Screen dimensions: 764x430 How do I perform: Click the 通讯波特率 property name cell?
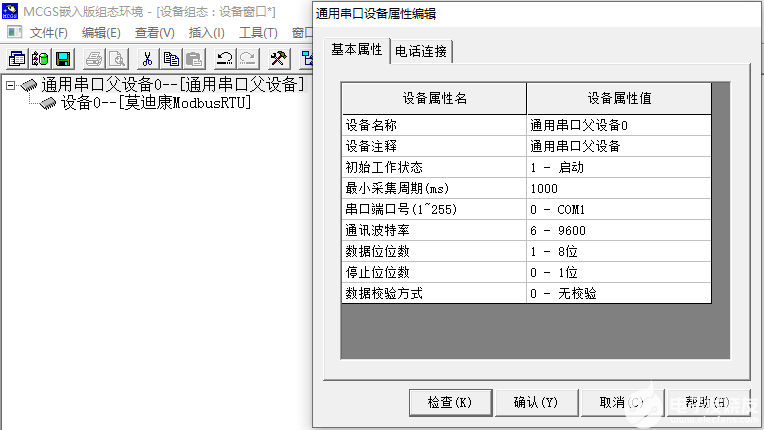(x=434, y=230)
